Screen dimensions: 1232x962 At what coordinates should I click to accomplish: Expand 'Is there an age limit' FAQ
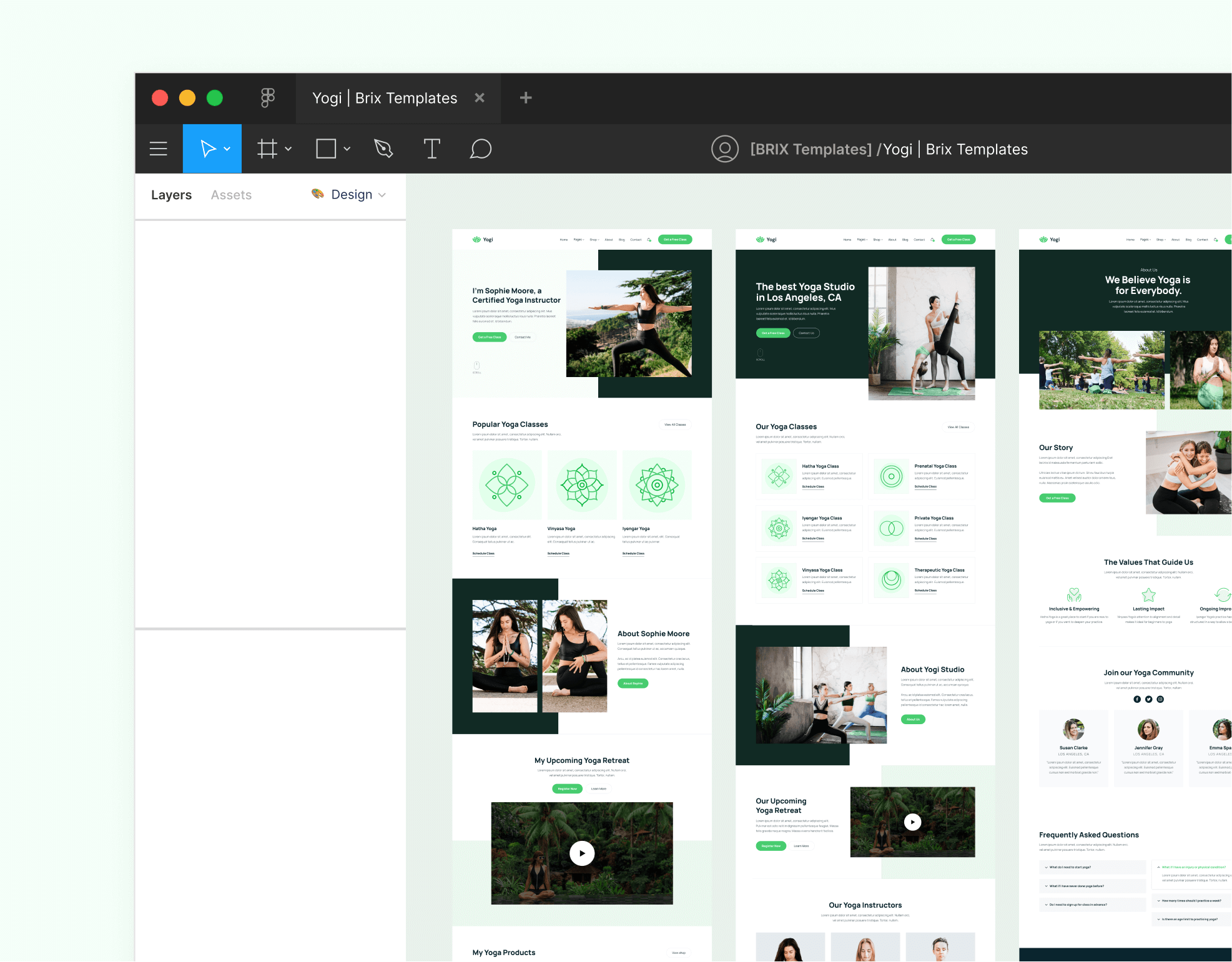click(x=1192, y=919)
